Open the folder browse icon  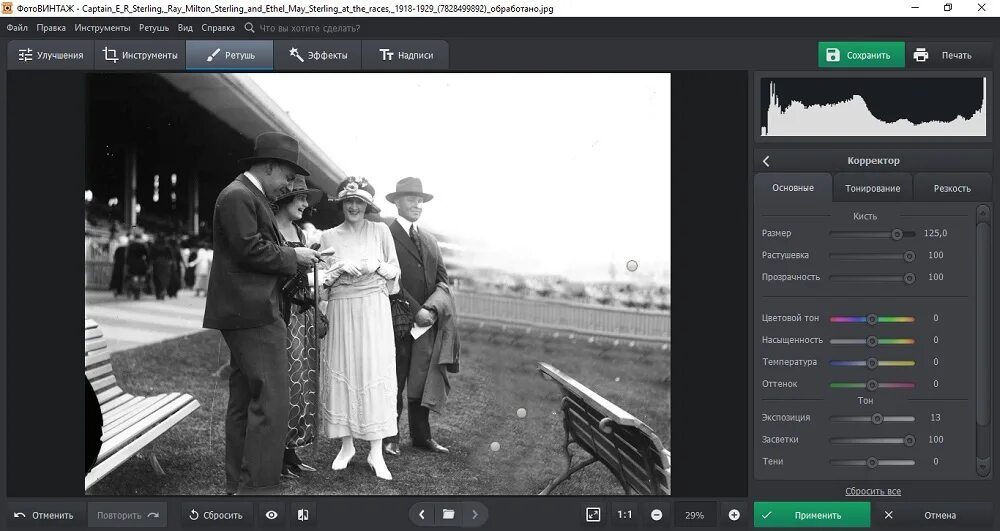point(448,514)
